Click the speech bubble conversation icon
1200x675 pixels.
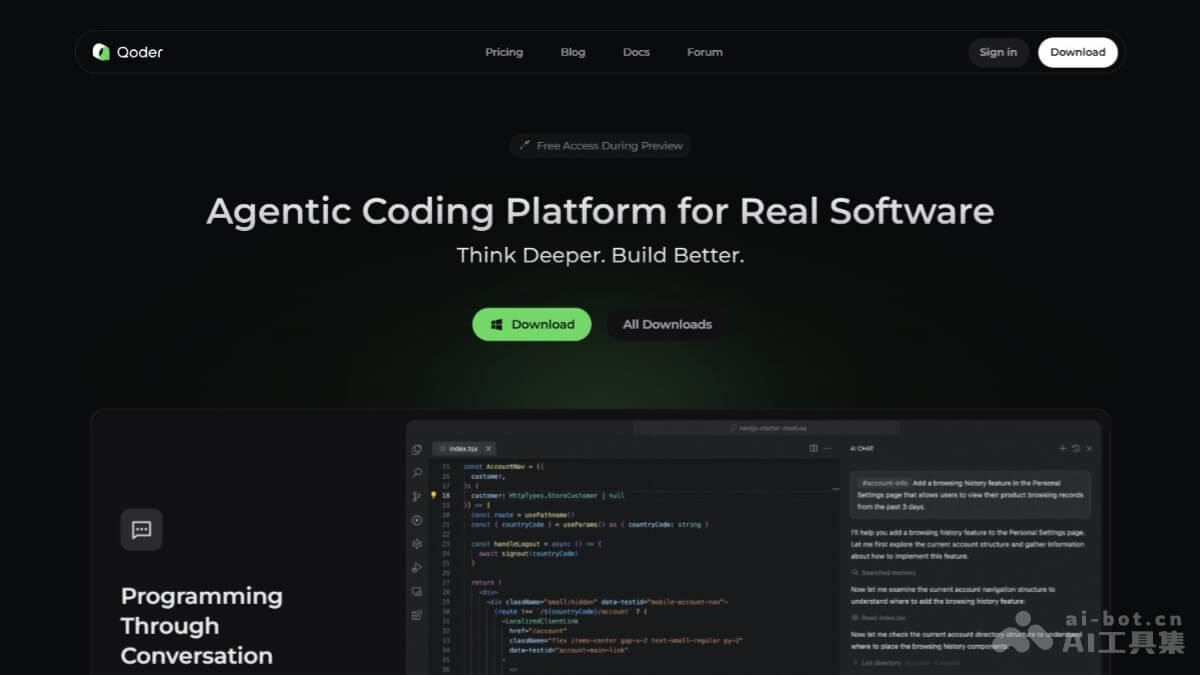tap(141, 529)
